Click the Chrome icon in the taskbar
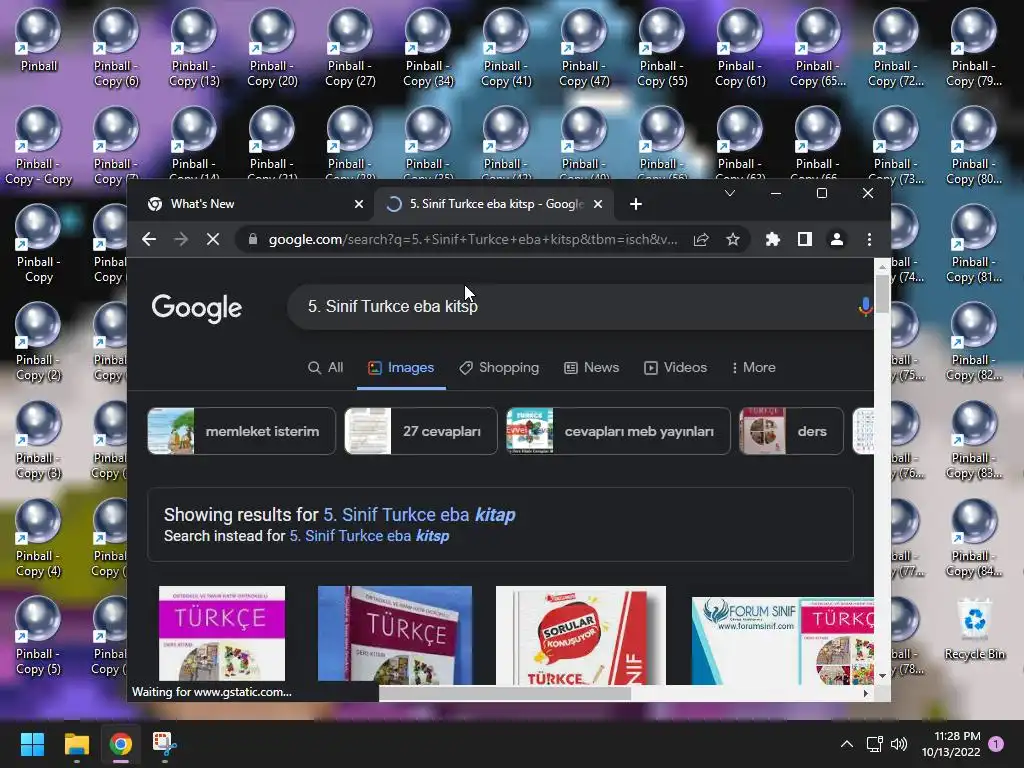 coord(121,744)
